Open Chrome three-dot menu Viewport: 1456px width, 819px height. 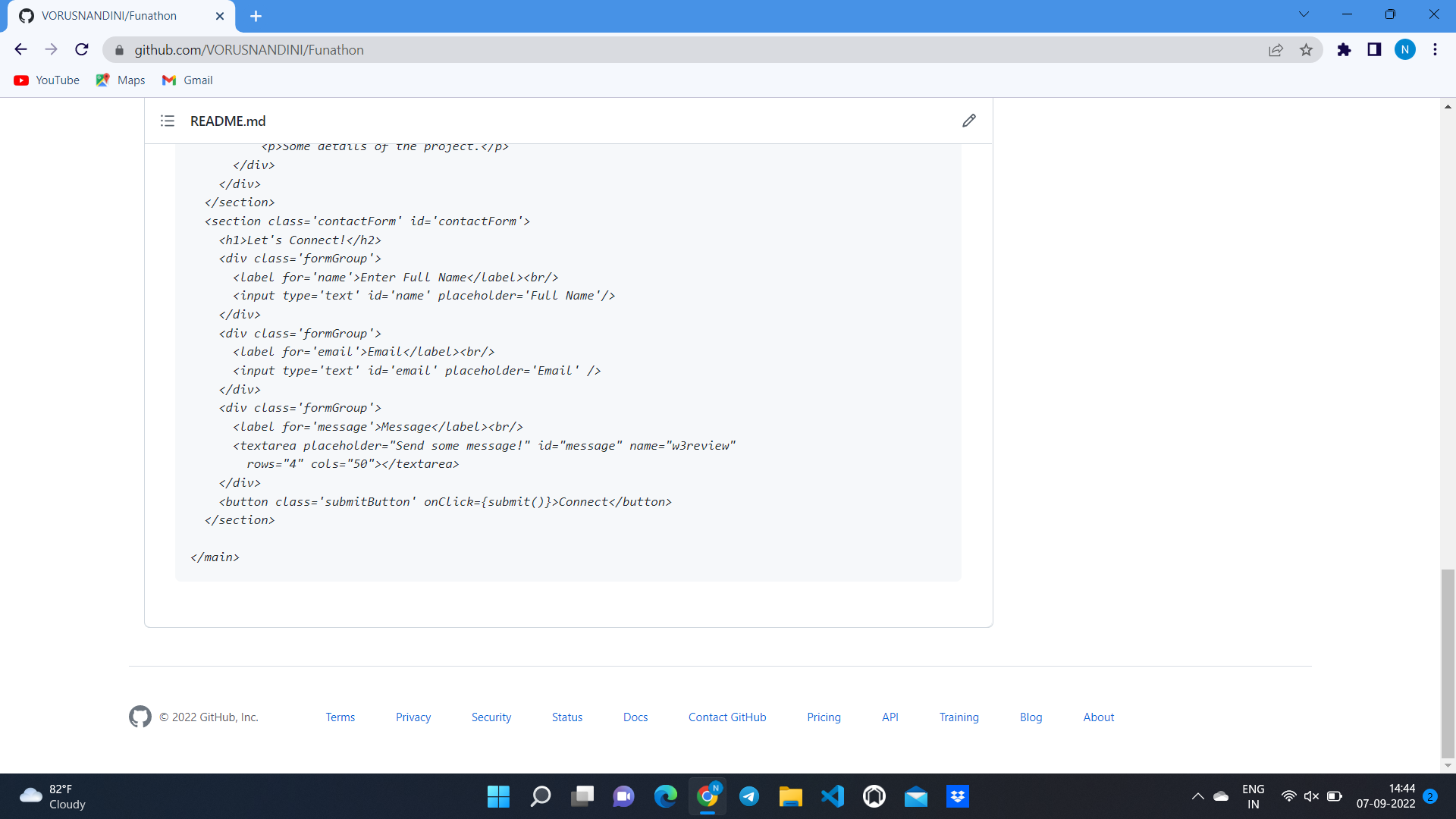(x=1435, y=50)
